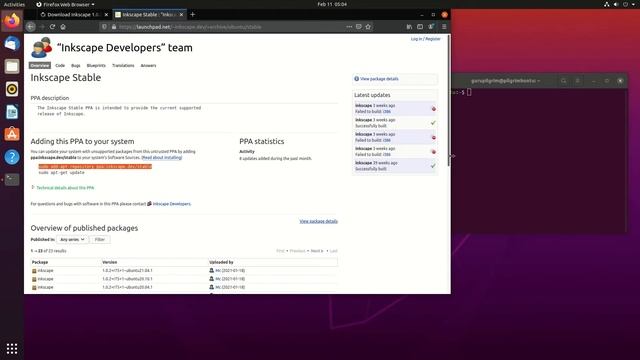Open the Code tab on Launchpad
640x360 pixels.
(60, 65)
